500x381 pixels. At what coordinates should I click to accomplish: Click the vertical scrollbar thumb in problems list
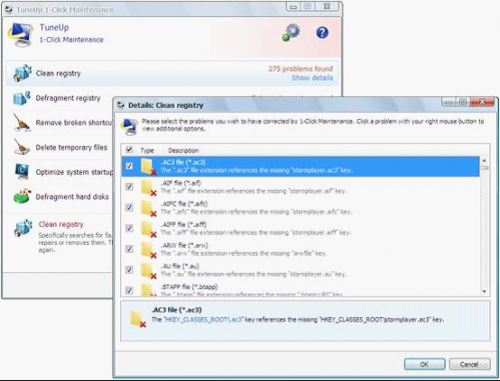(484, 168)
